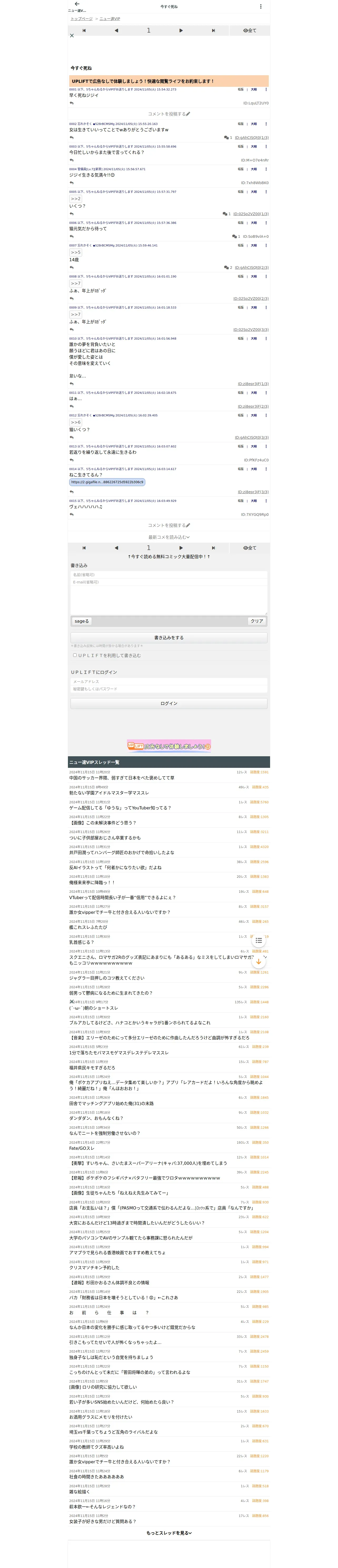The height and width of the screenshot is (1568, 338).
Task: Expand もっとスレッドを見る at bottom
Action: (x=169, y=1533)
